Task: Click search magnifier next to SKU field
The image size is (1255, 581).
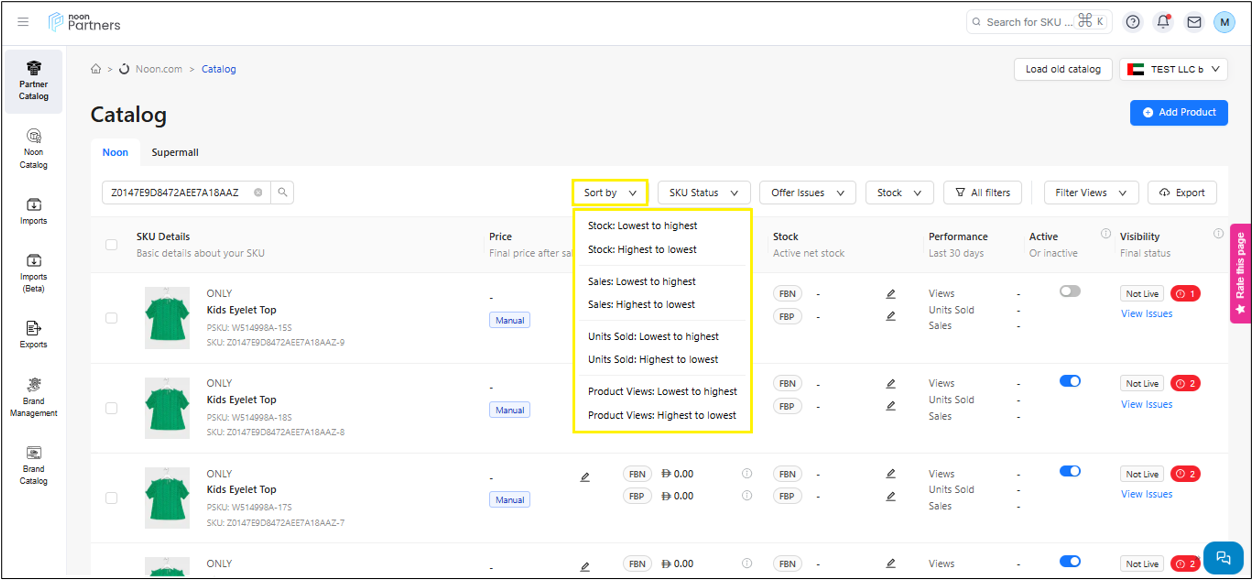Action: pyautogui.click(x=283, y=193)
